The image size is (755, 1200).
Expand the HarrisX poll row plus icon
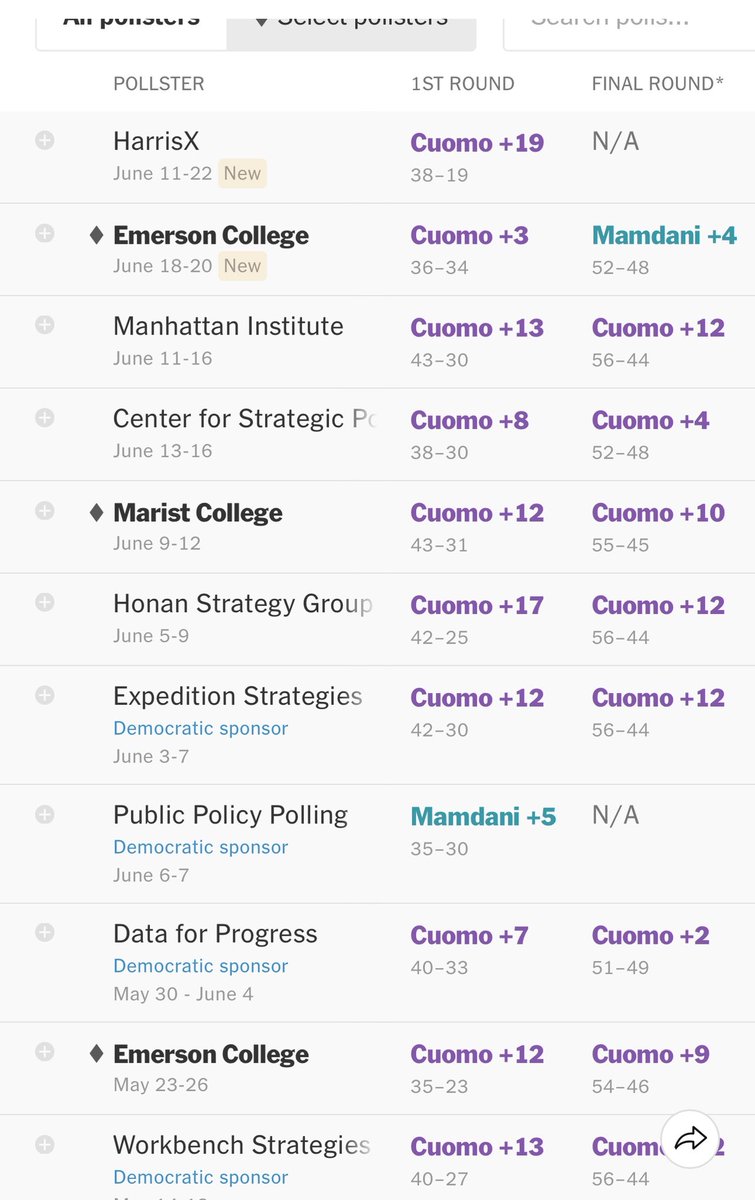click(44, 140)
